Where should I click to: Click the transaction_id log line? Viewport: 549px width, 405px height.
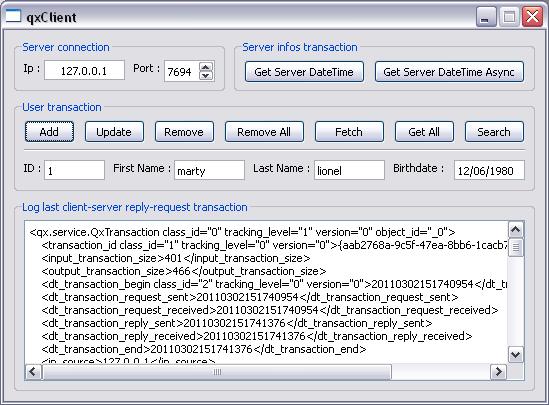(x=274, y=245)
